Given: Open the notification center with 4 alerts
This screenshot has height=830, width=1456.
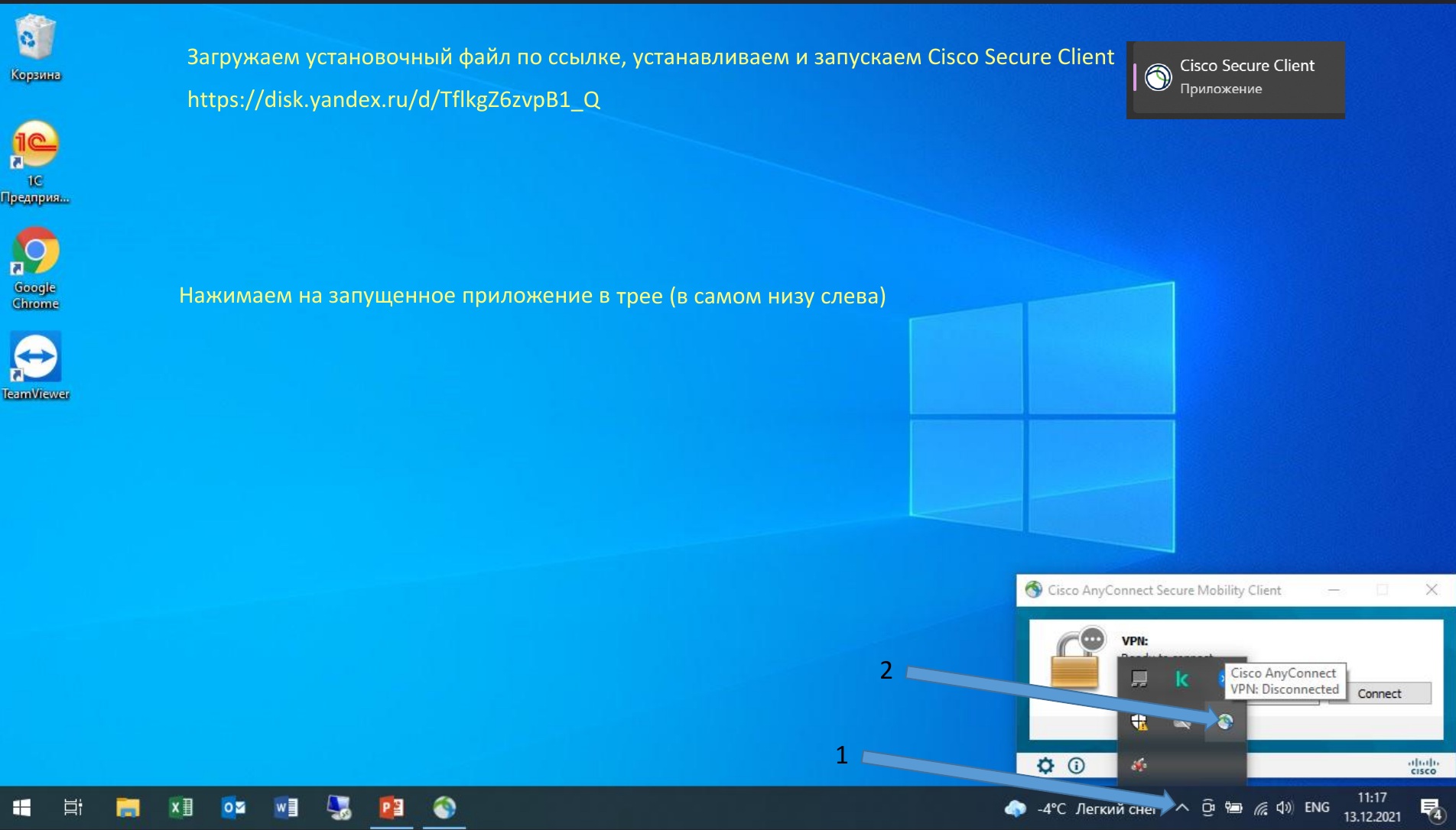Looking at the screenshot, I should click(x=1431, y=809).
